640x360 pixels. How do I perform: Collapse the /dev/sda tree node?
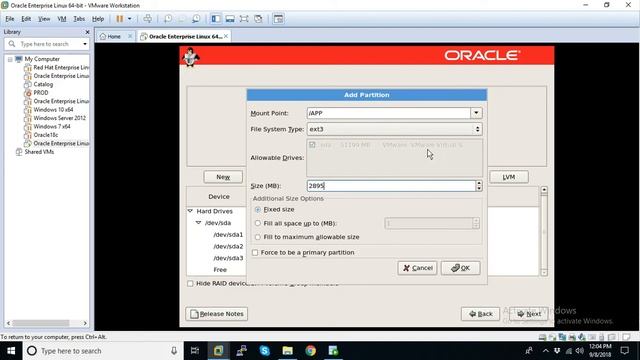click(198, 223)
